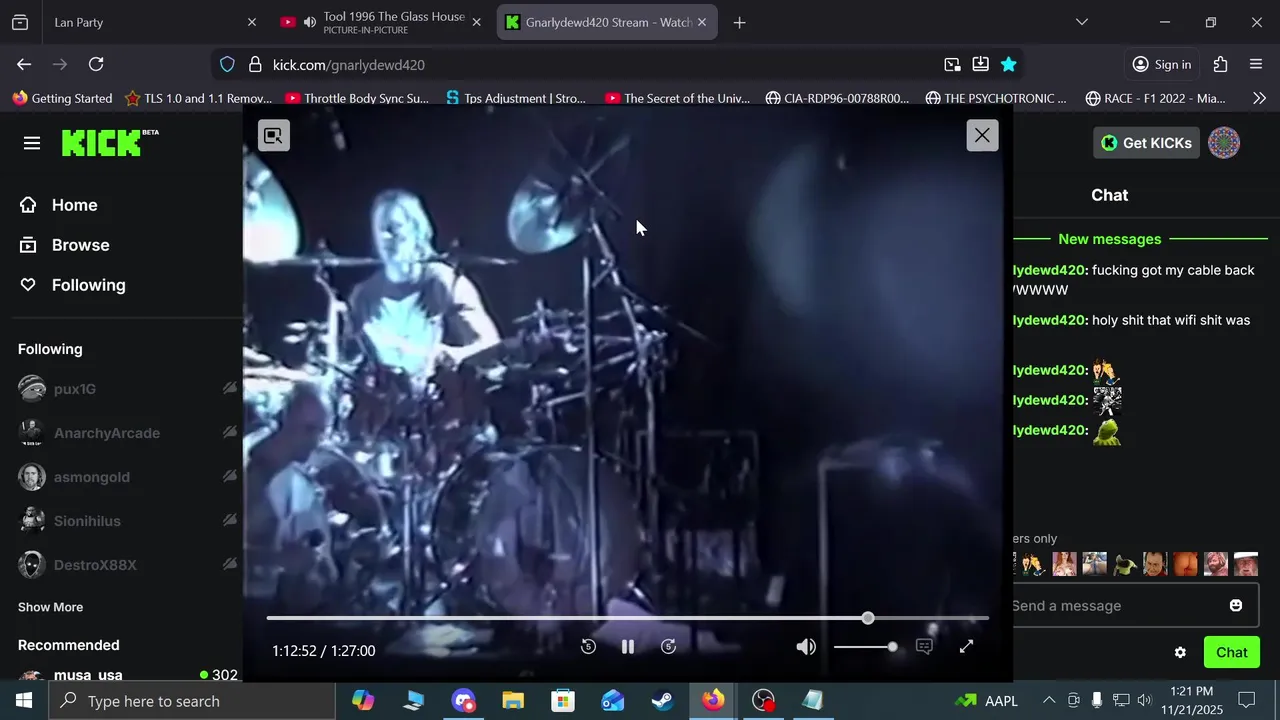Enter fullscreen in video player
This screenshot has width=1280, height=720.
tap(966, 647)
